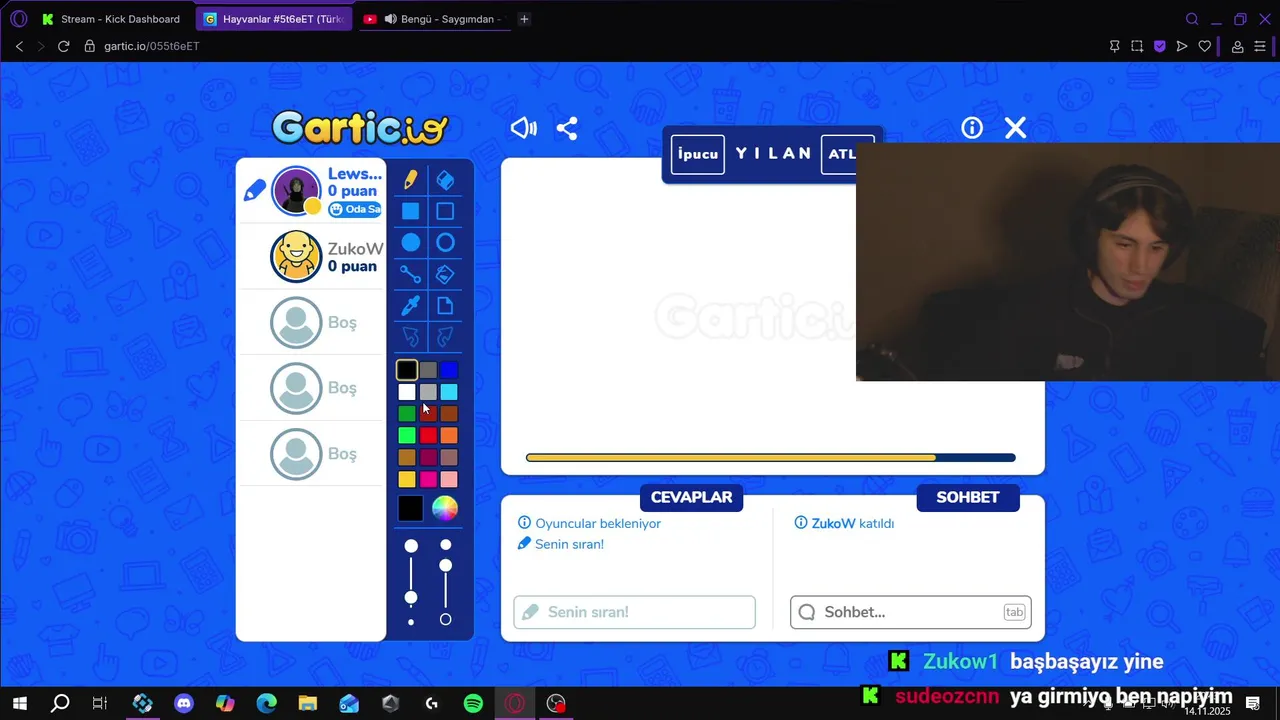
Task: Select the line tool
Action: pyautogui.click(x=411, y=274)
